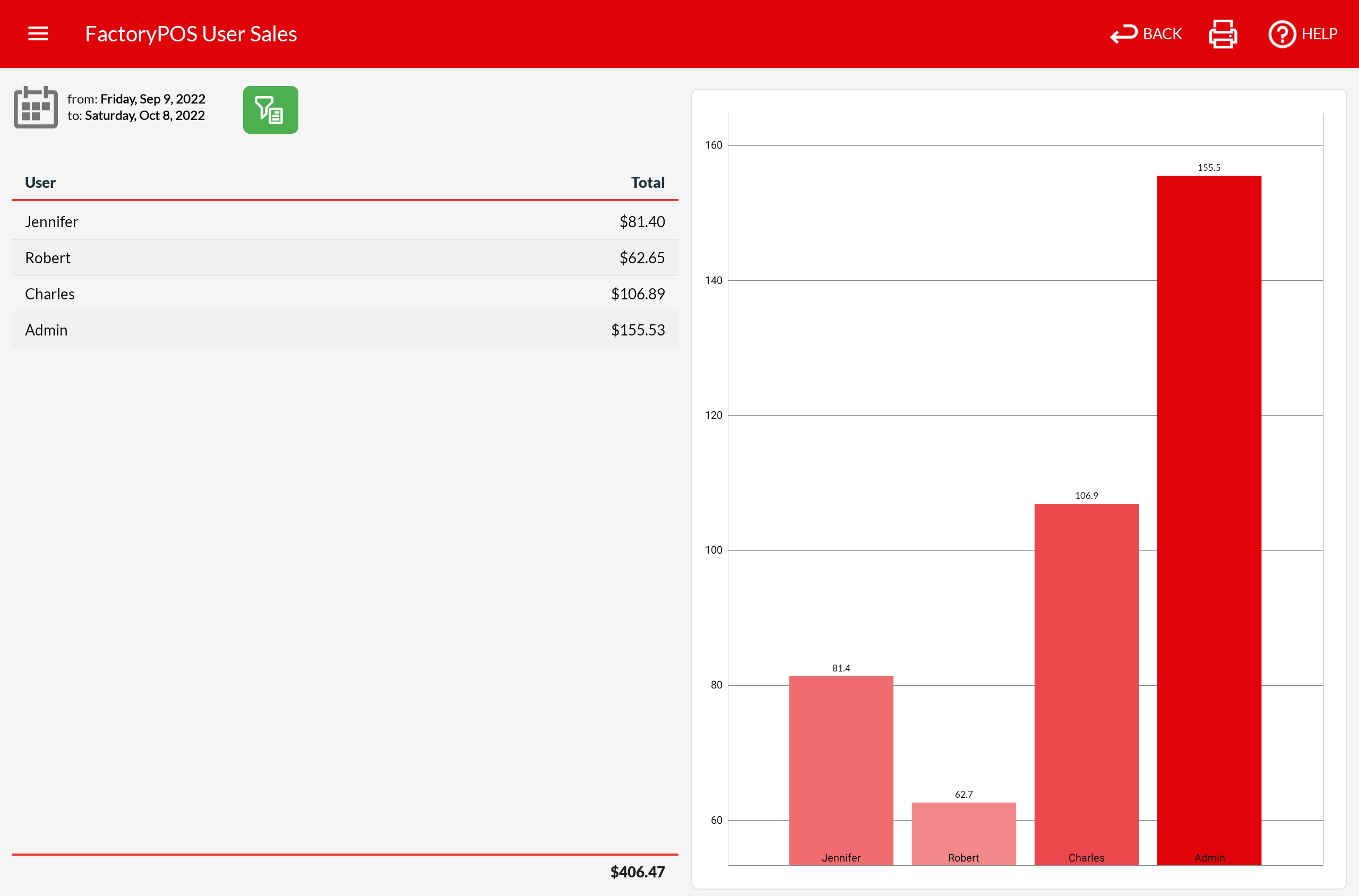
Task: Print the user sales report
Action: coord(1223,34)
